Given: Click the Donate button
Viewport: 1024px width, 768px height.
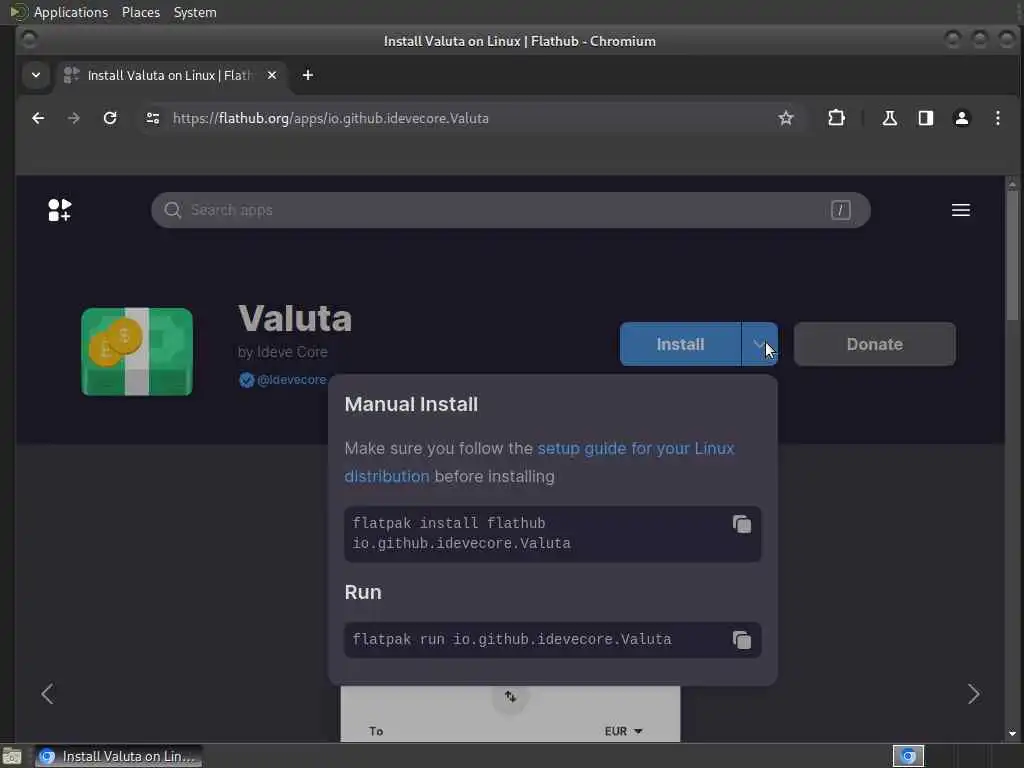Looking at the screenshot, I should (874, 344).
